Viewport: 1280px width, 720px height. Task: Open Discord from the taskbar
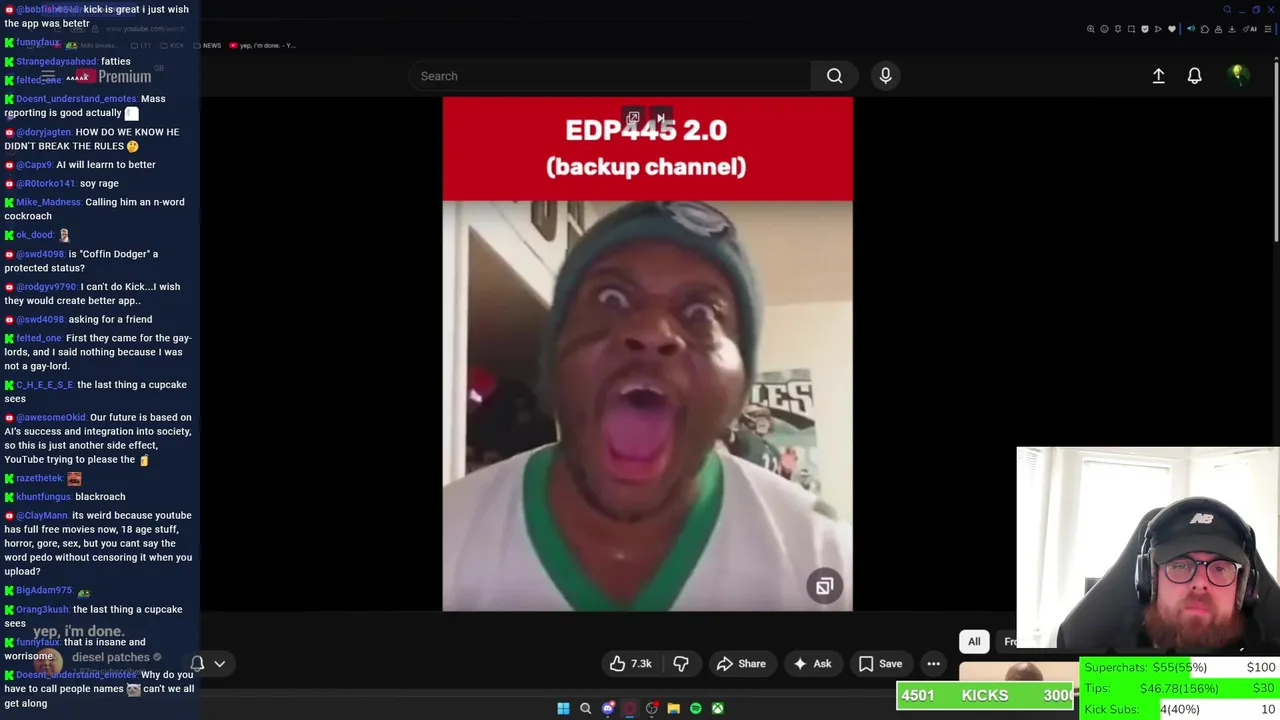point(608,708)
